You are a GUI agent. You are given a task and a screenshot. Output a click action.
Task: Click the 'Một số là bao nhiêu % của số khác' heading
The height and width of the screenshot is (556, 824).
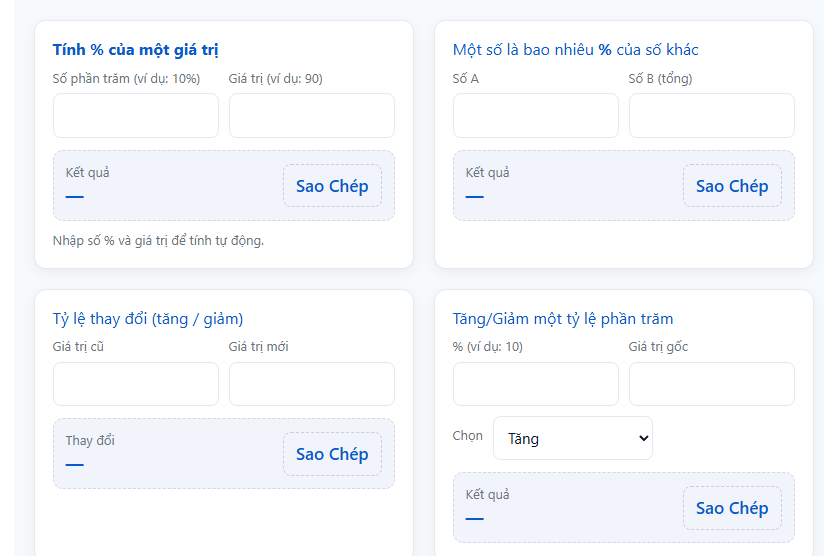click(575, 50)
